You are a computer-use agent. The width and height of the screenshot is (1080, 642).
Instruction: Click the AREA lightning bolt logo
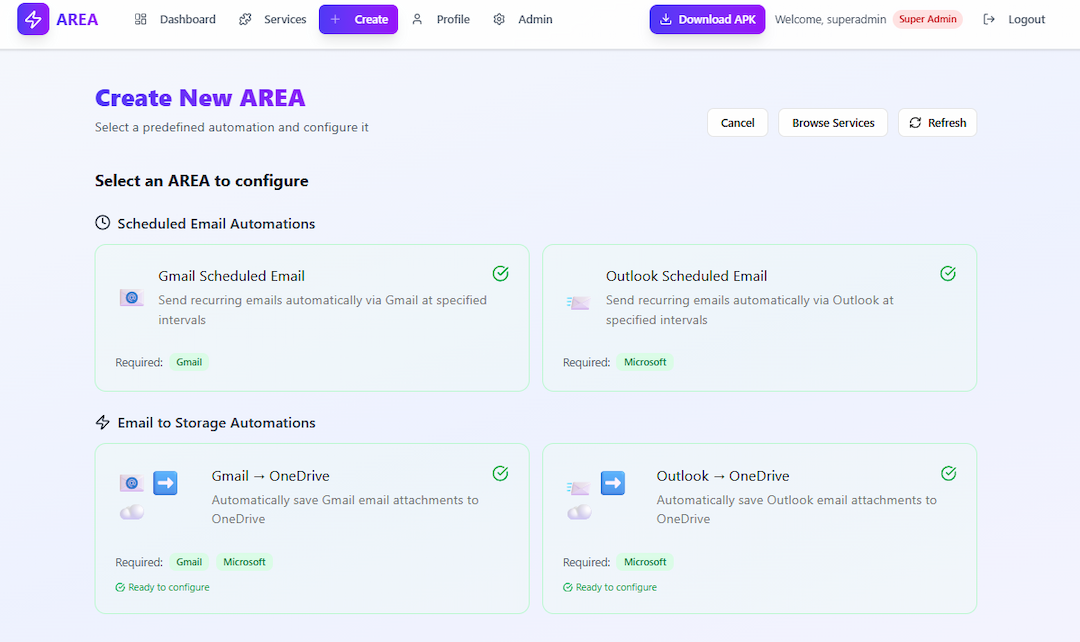click(x=33, y=19)
